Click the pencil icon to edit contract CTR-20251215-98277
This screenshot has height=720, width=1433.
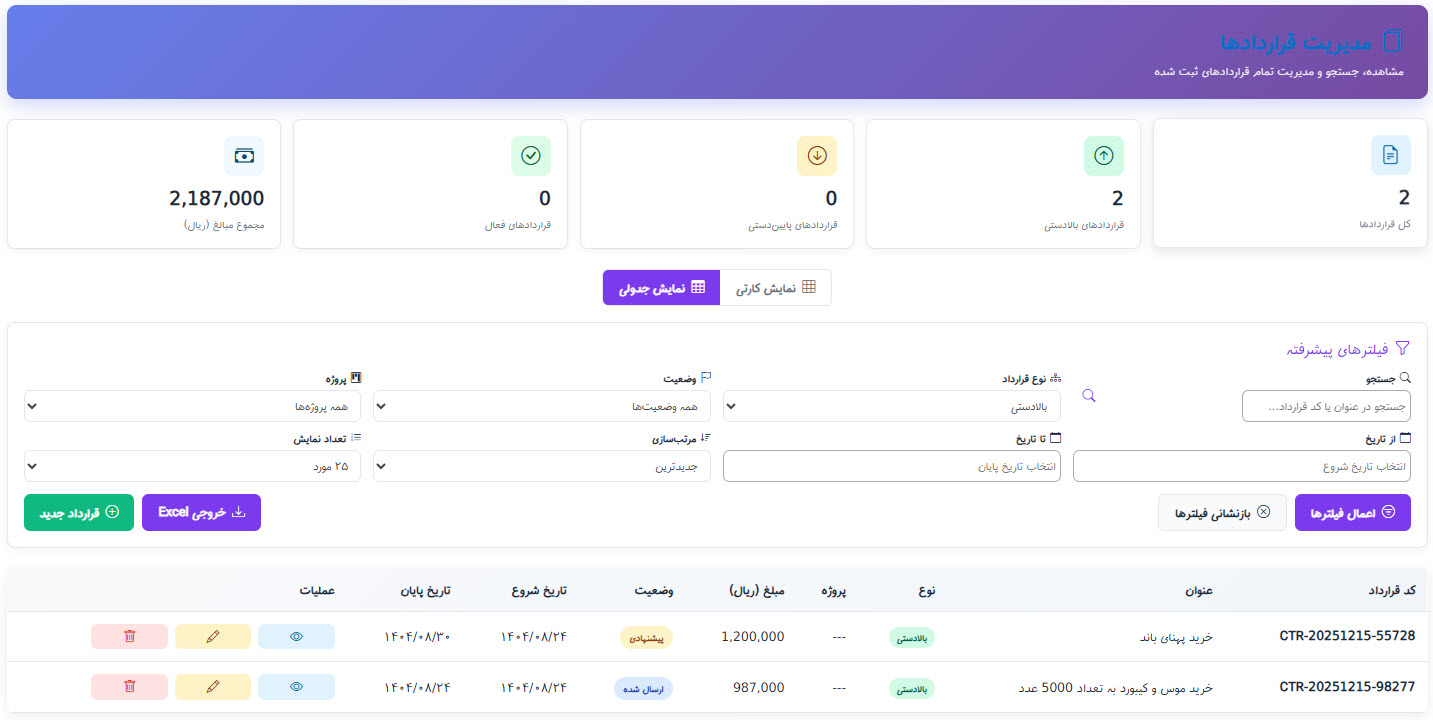click(212, 687)
